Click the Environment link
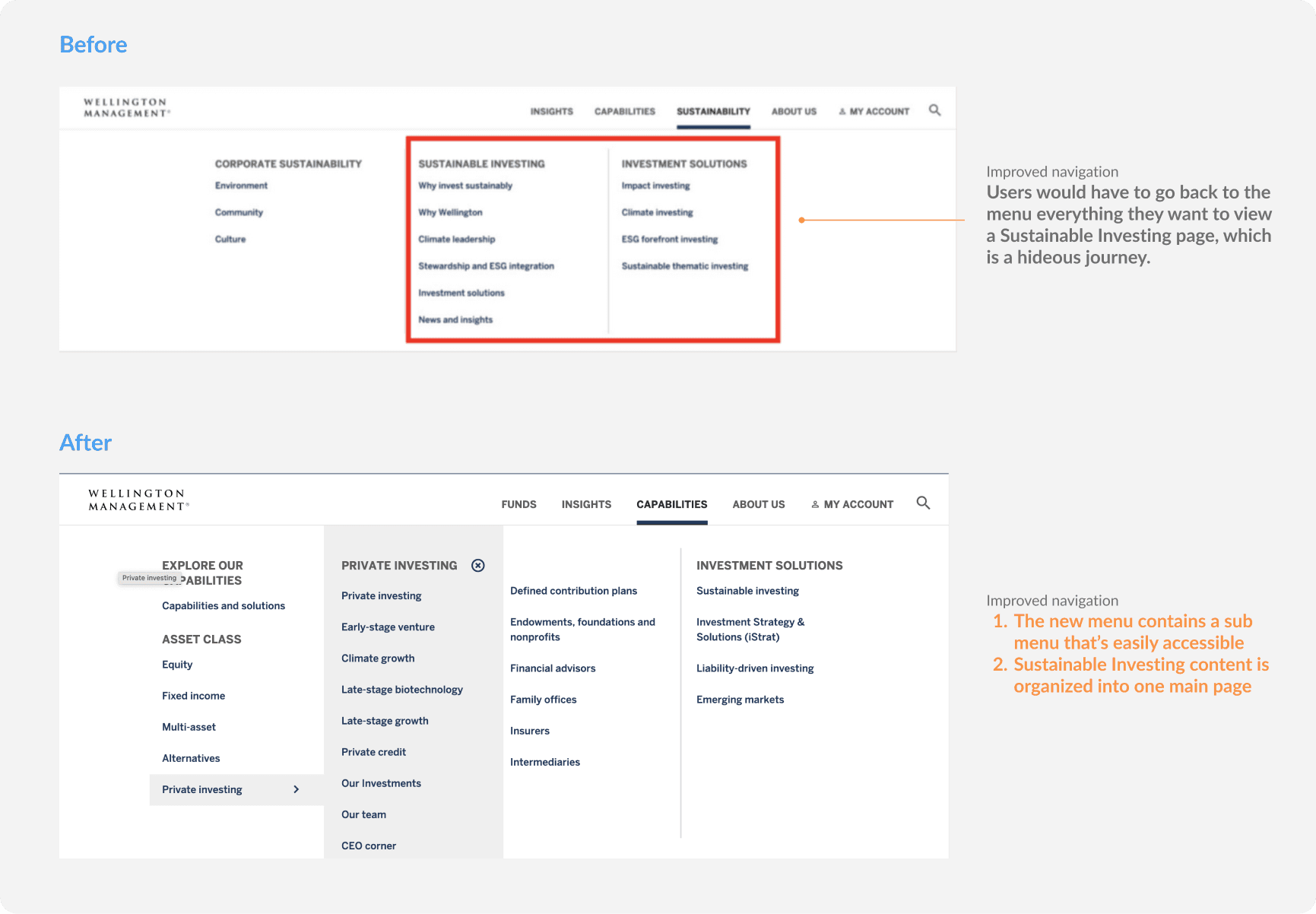The width and height of the screenshot is (1316, 914). (241, 186)
